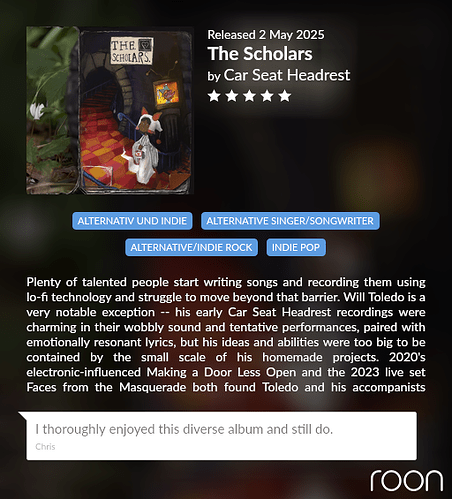Viewport: 452px width, 499px height.
Task: Click the word 'by' before artist name
Action: [214, 77]
